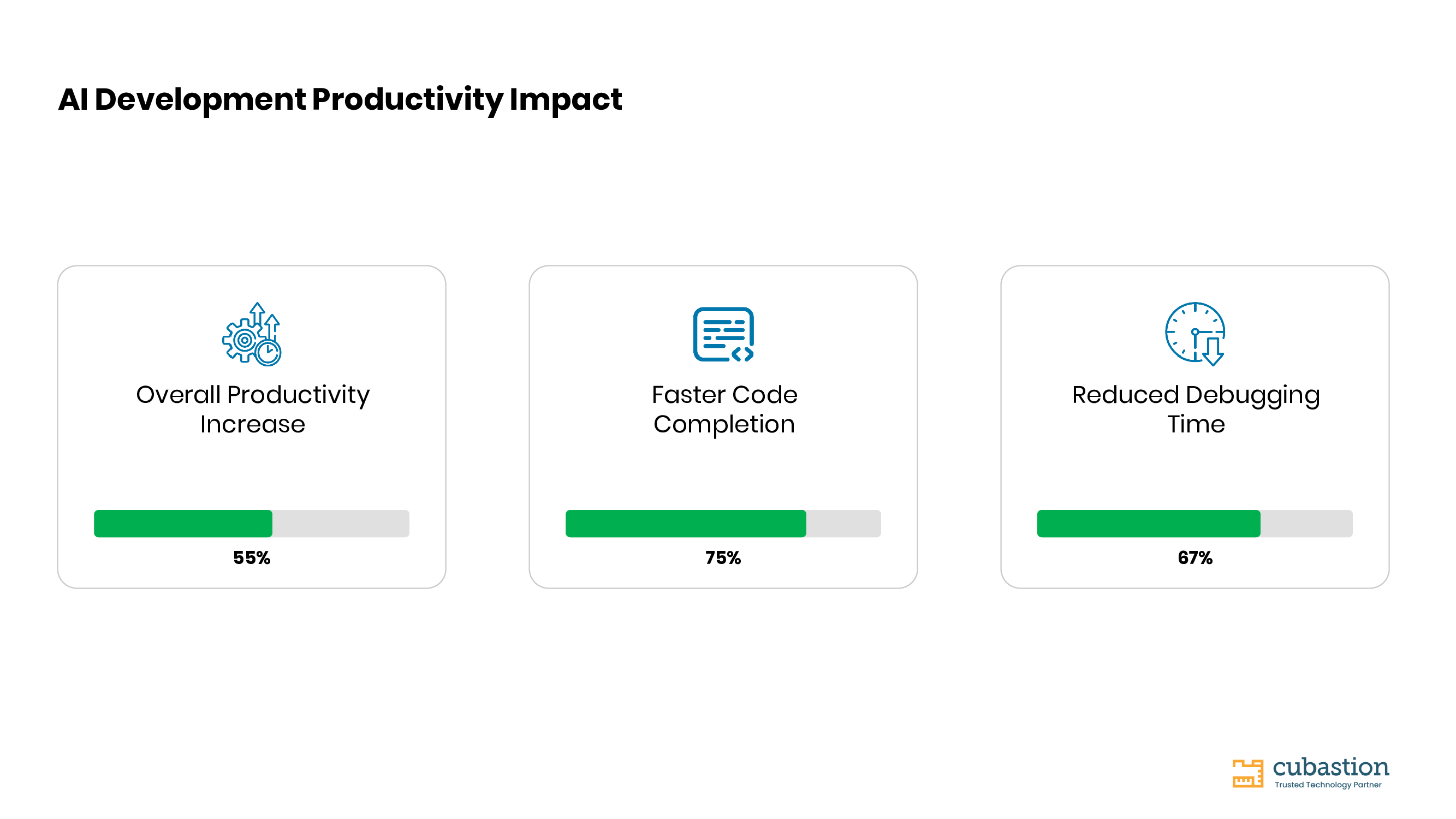Select the 55% percentage text
This screenshot has width=1456, height=819.
252,558
